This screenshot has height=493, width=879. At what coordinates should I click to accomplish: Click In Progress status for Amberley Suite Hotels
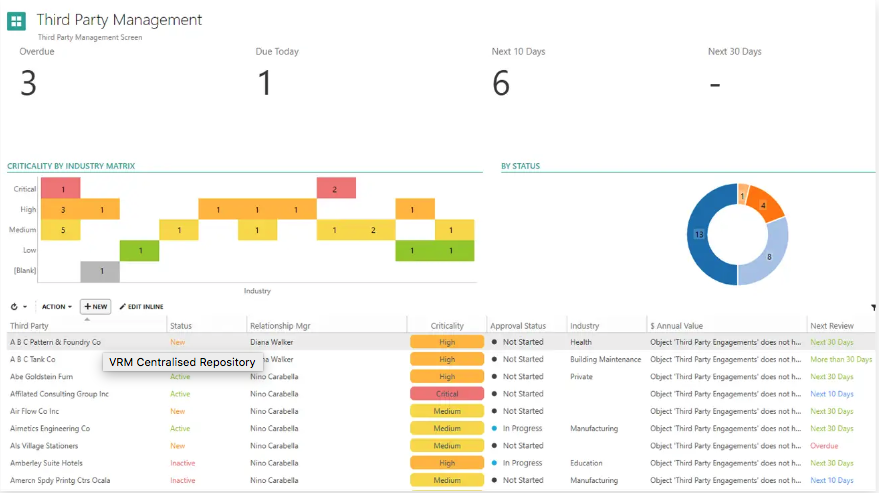[522, 463]
